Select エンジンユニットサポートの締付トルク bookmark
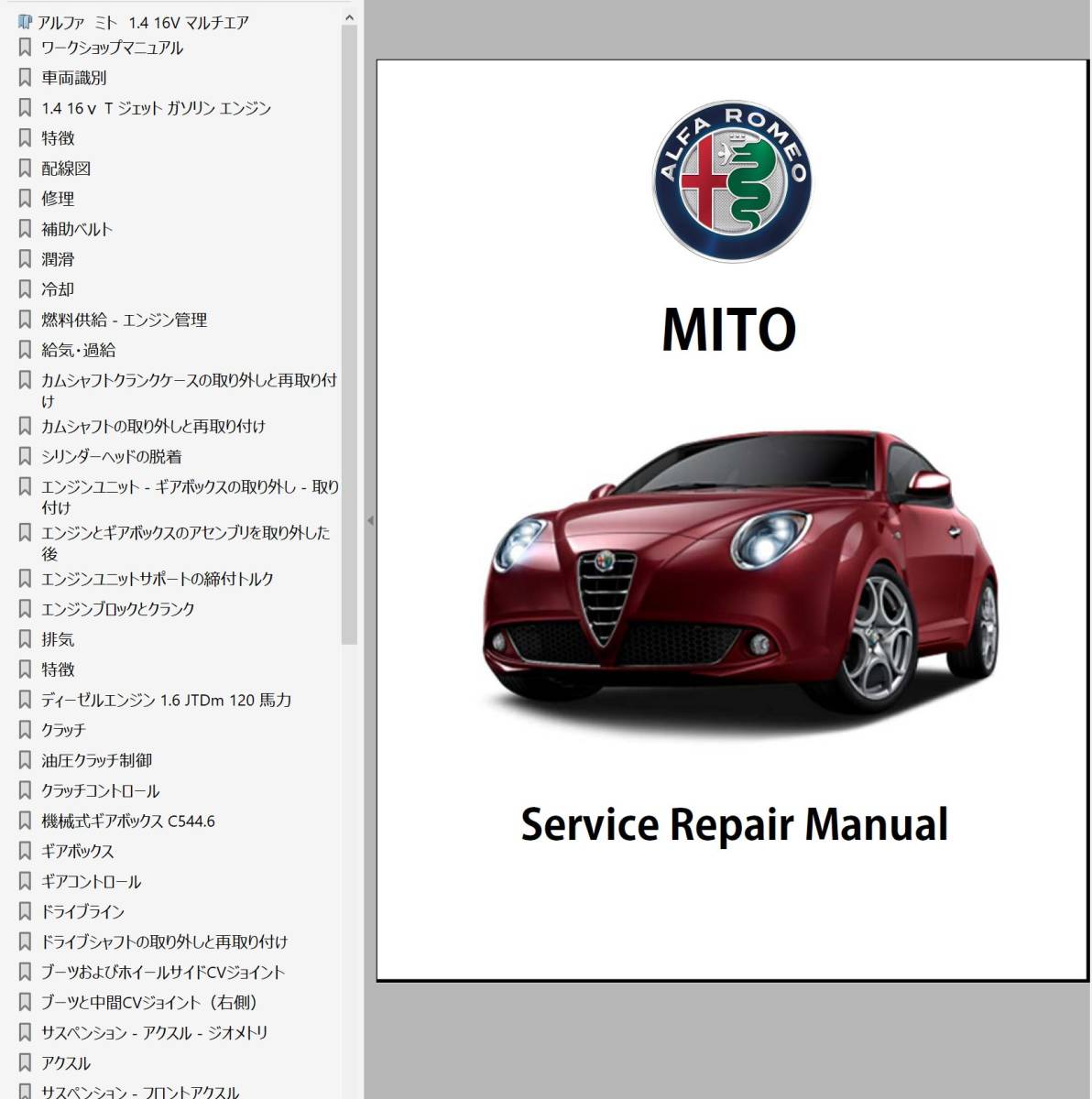Viewport: 1092px width, 1099px height. coord(157,579)
